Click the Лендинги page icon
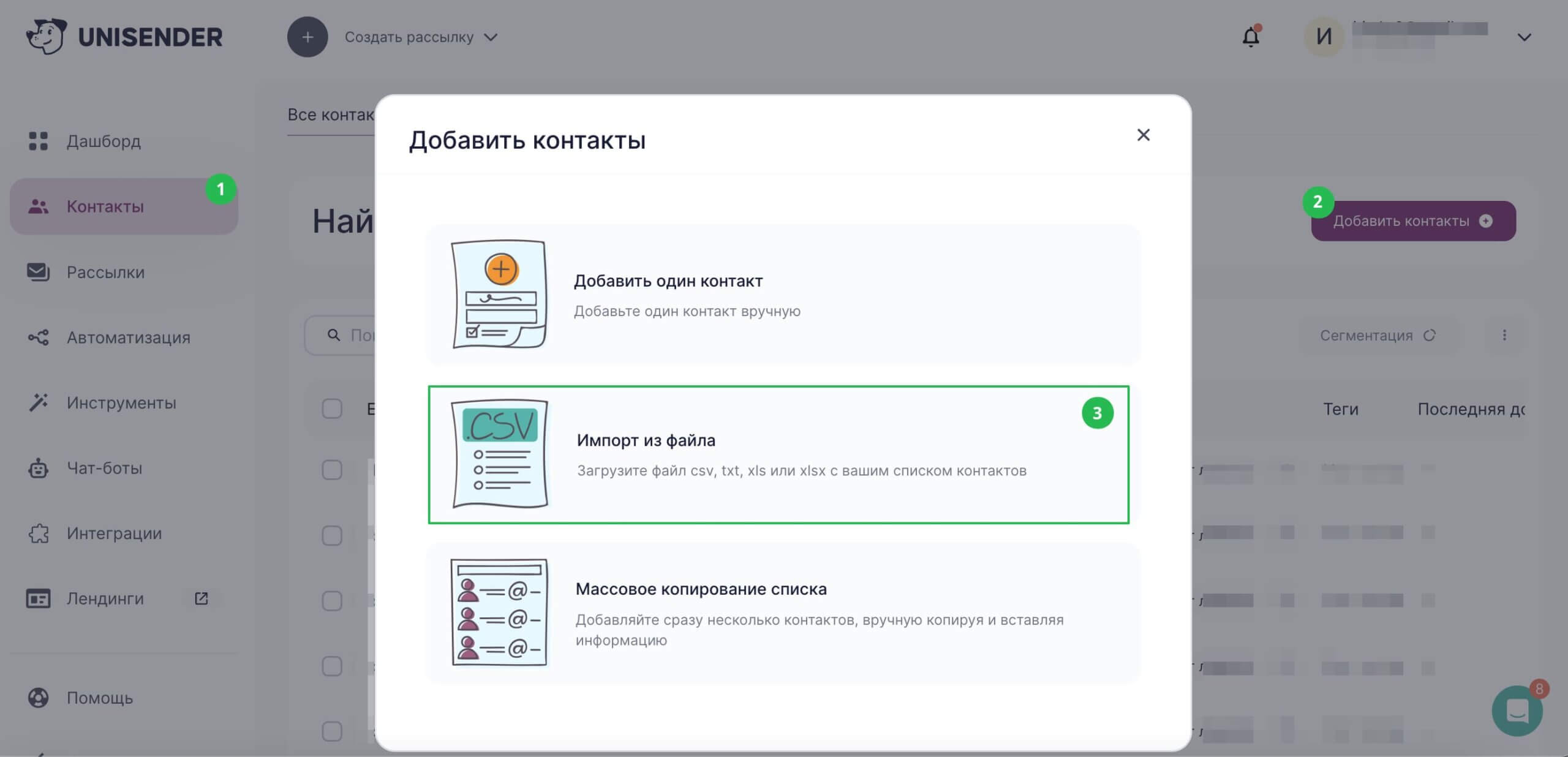The height and width of the screenshot is (757, 1568). click(x=38, y=598)
